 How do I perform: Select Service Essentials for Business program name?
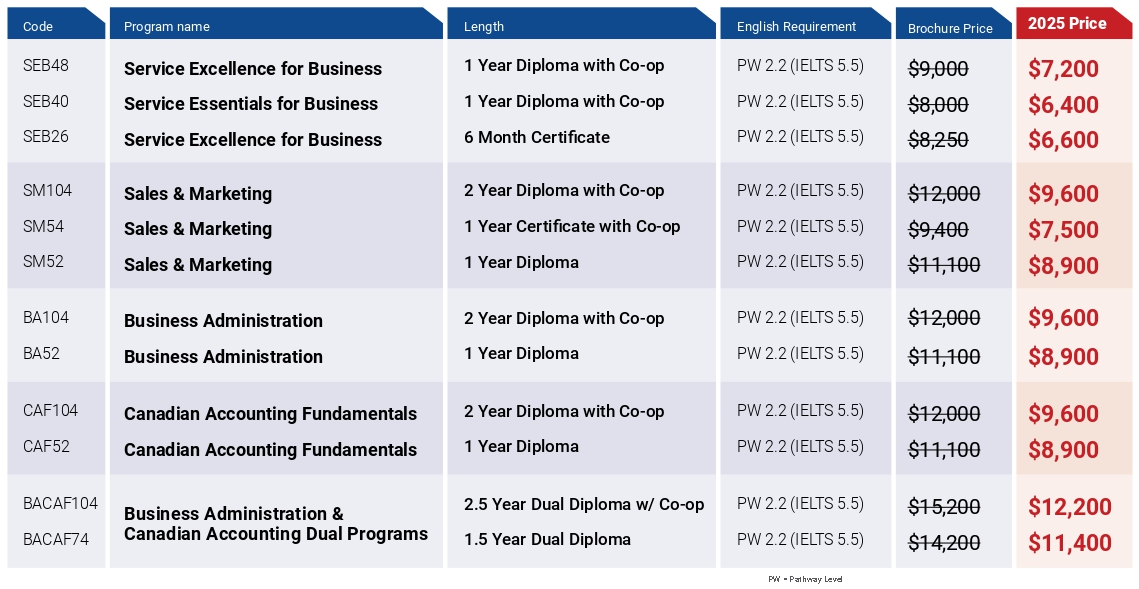251,104
